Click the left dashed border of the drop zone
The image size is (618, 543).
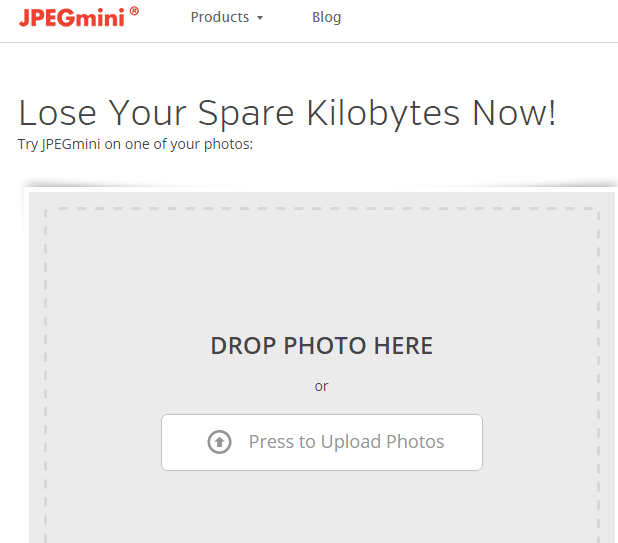click(45, 374)
